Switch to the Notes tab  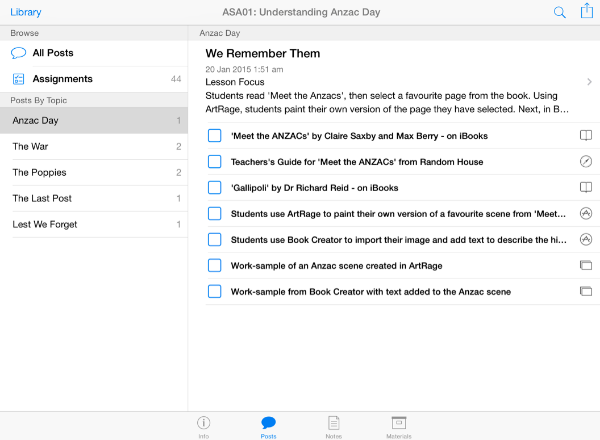point(333,427)
